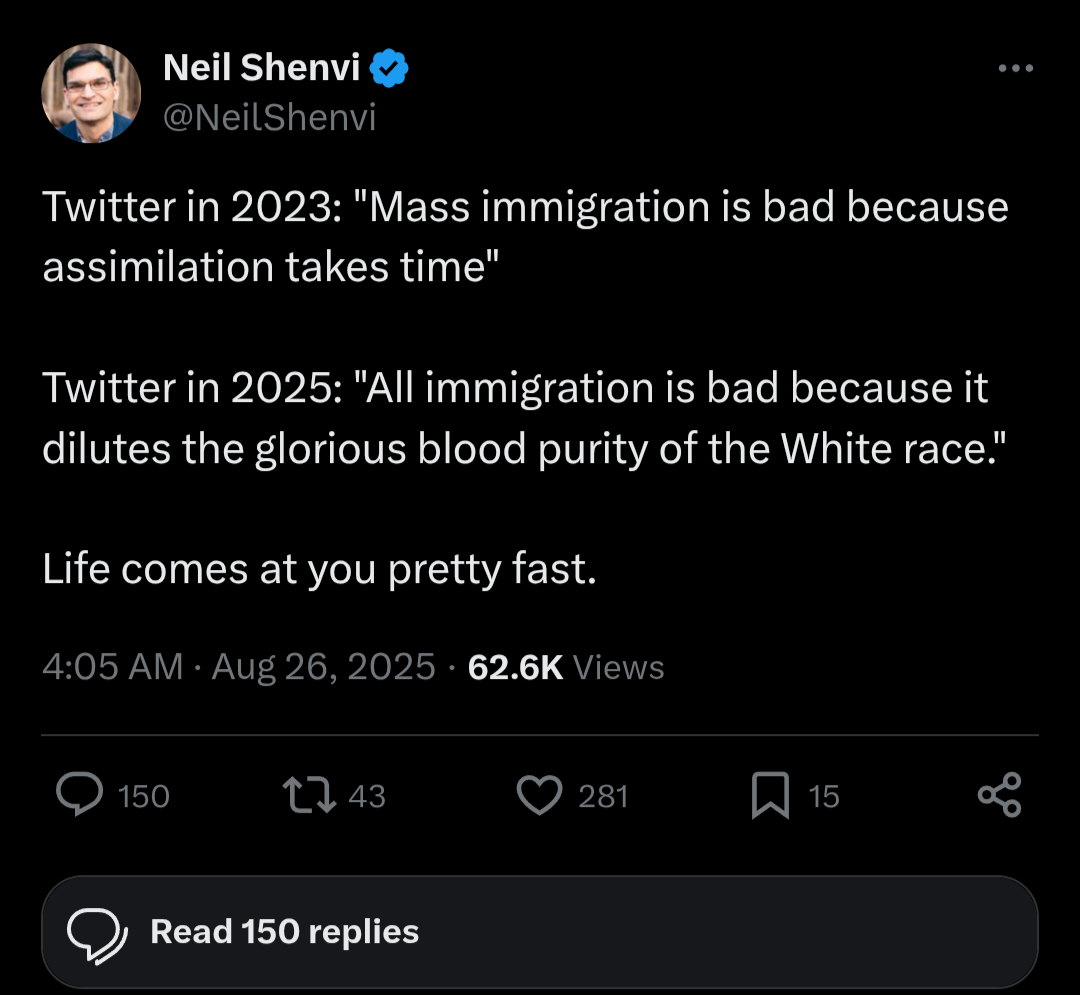1080x995 pixels.
Task: Bookmark this tweet using the bookmark icon
Action: tap(772, 797)
